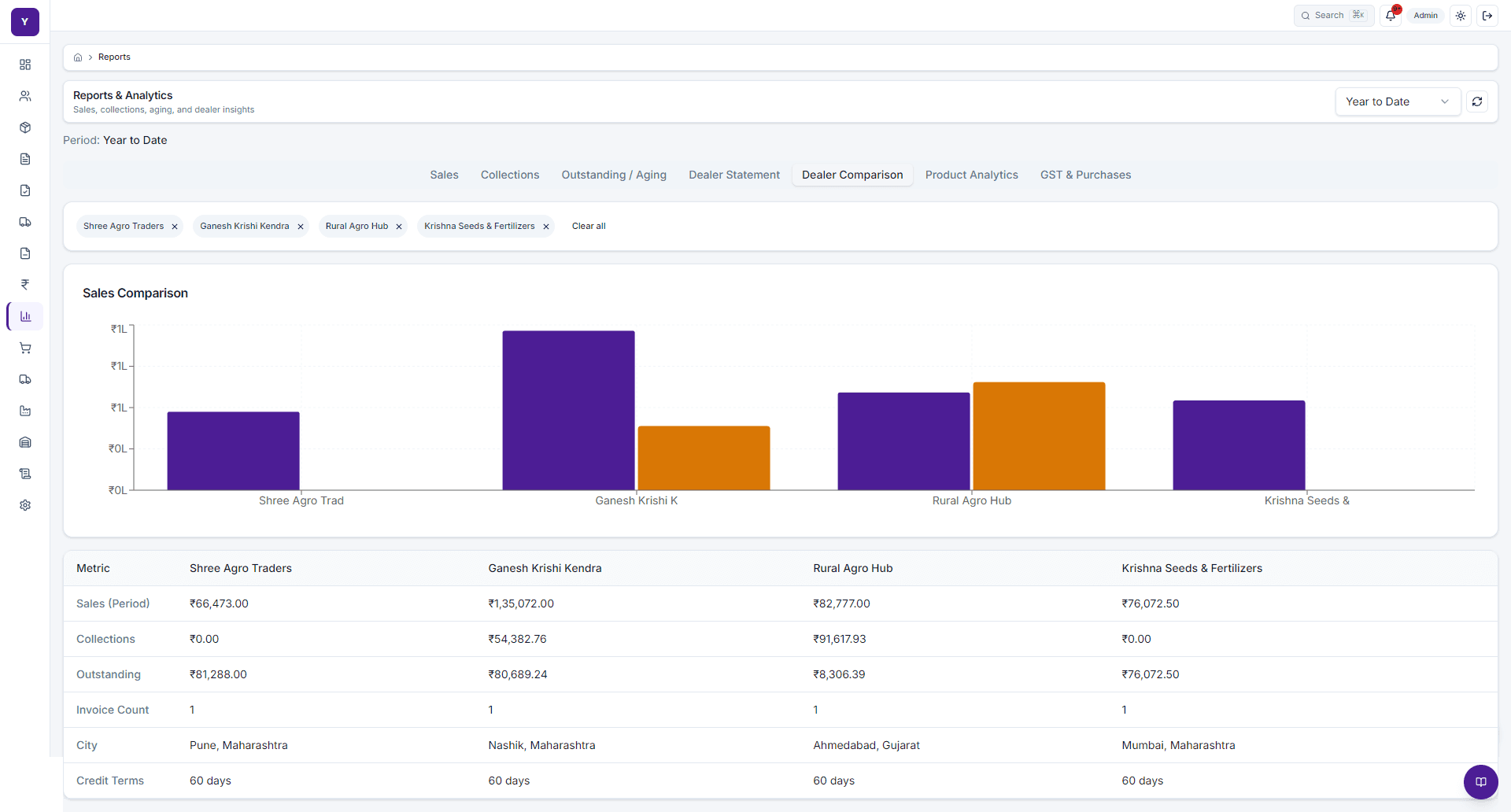Switch to the Outstanding / Aging tab

614,175
